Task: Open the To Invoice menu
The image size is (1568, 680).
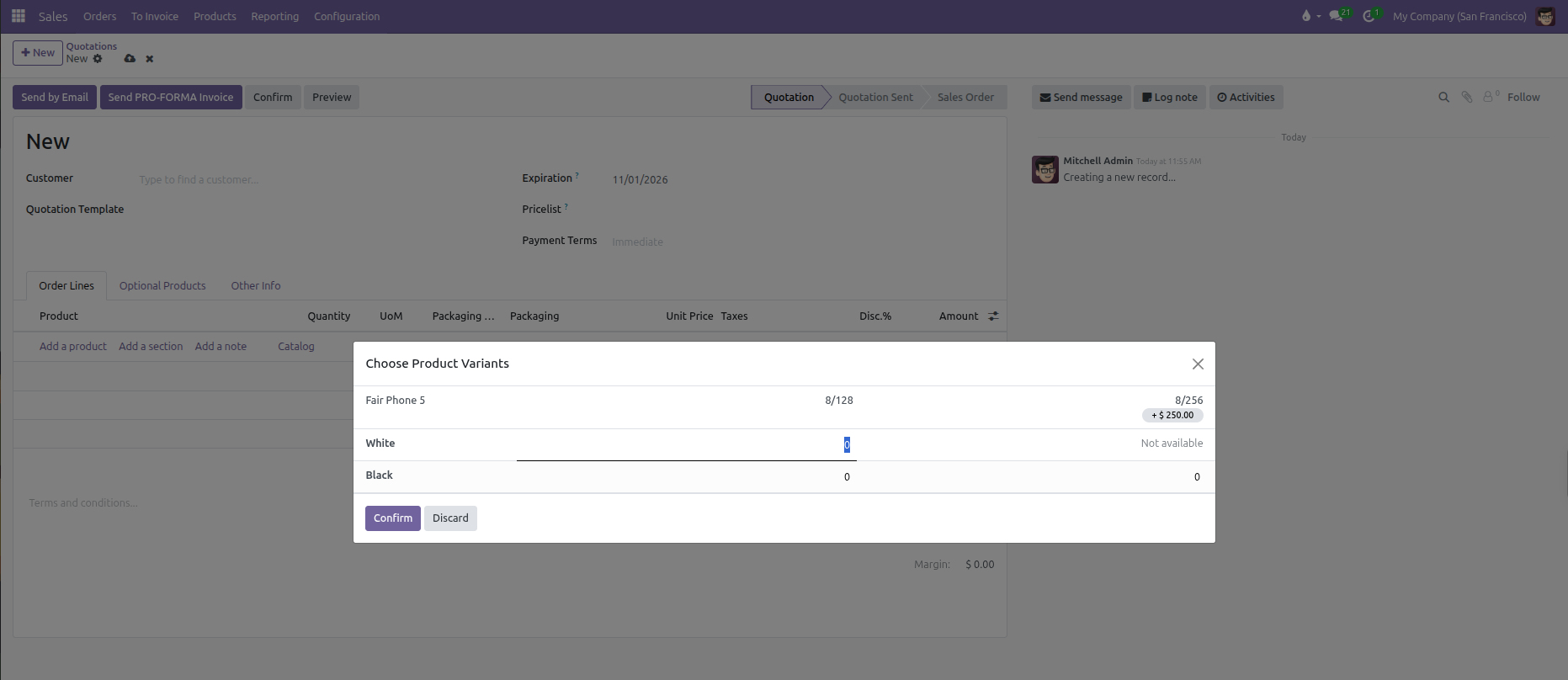Action: click(155, 16)
